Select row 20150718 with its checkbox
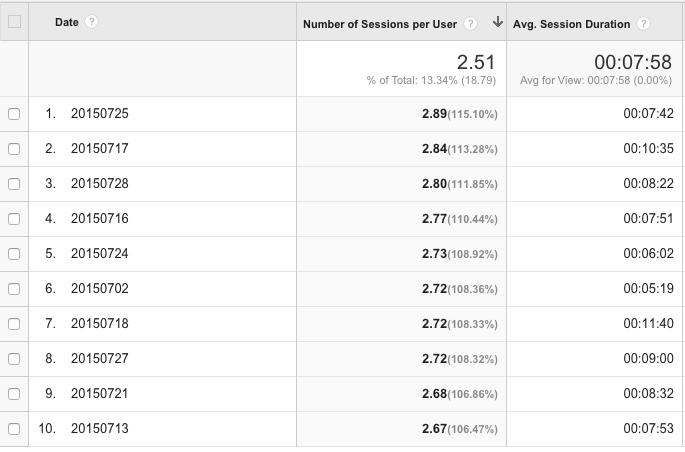Image resolution: width=685 pixels, height=452 pixels. [x=14, y=324]
